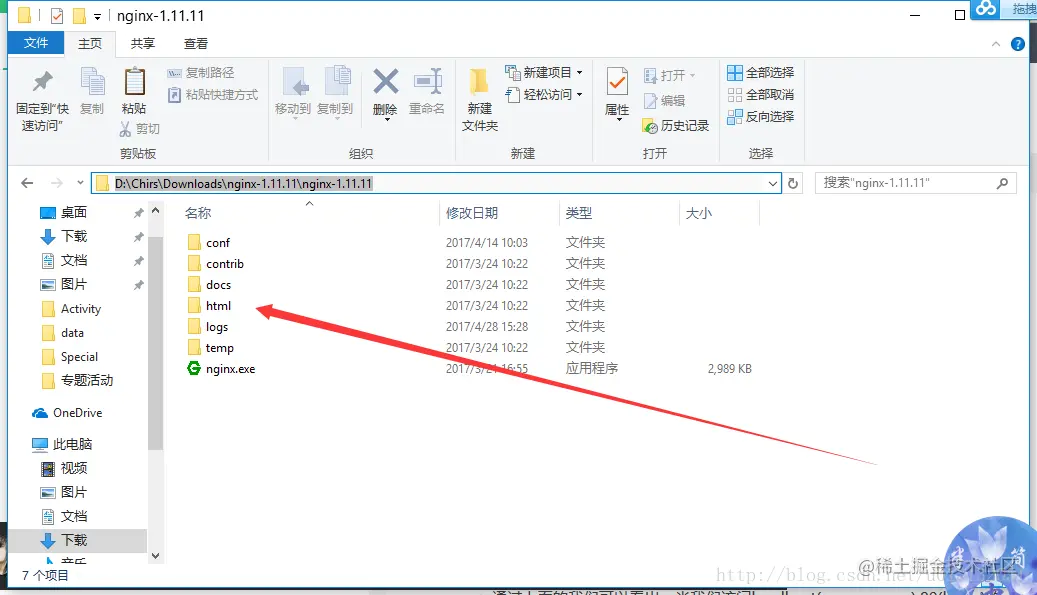Click Select none
The height and width of the screenshot is (595, 1037).
click(761, 95)
